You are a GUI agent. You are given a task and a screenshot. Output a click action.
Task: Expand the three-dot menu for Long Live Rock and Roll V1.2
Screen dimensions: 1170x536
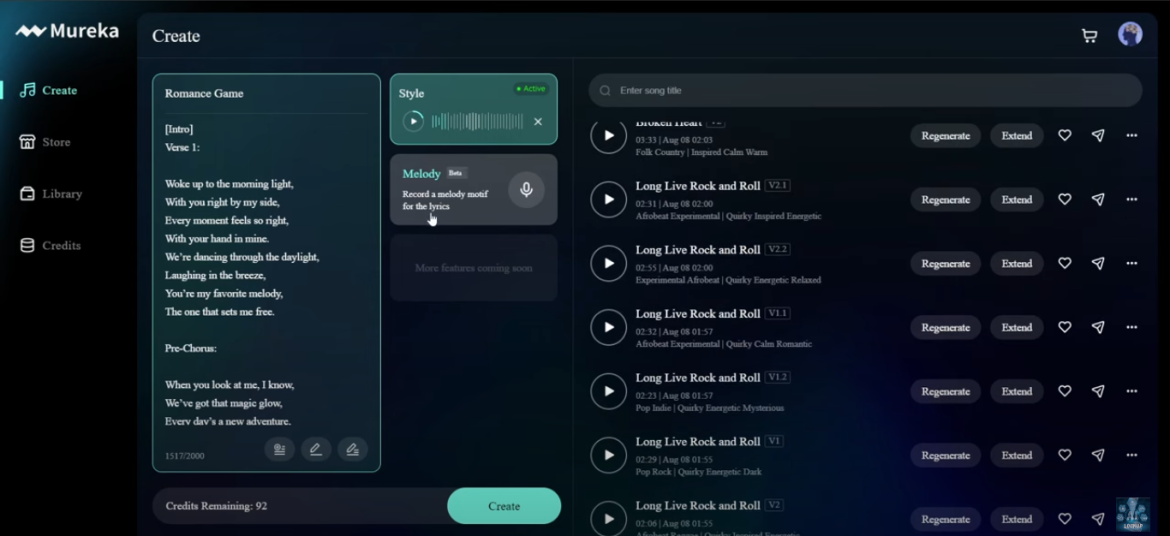[x=1131, y=392]
